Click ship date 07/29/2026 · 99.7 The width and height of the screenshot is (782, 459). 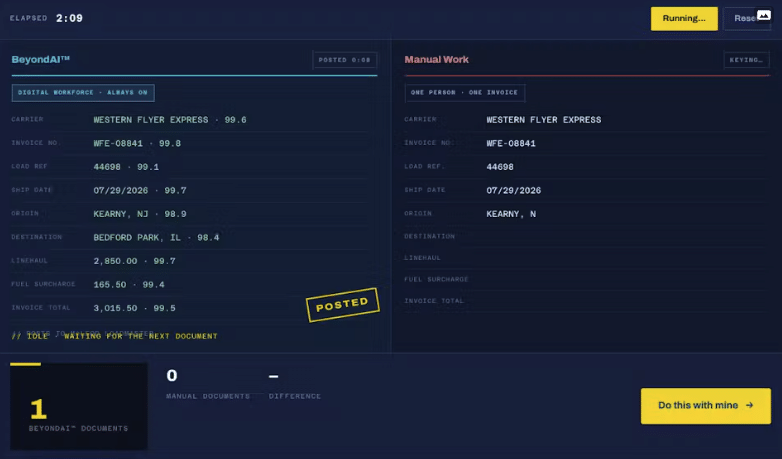(140, 190)
